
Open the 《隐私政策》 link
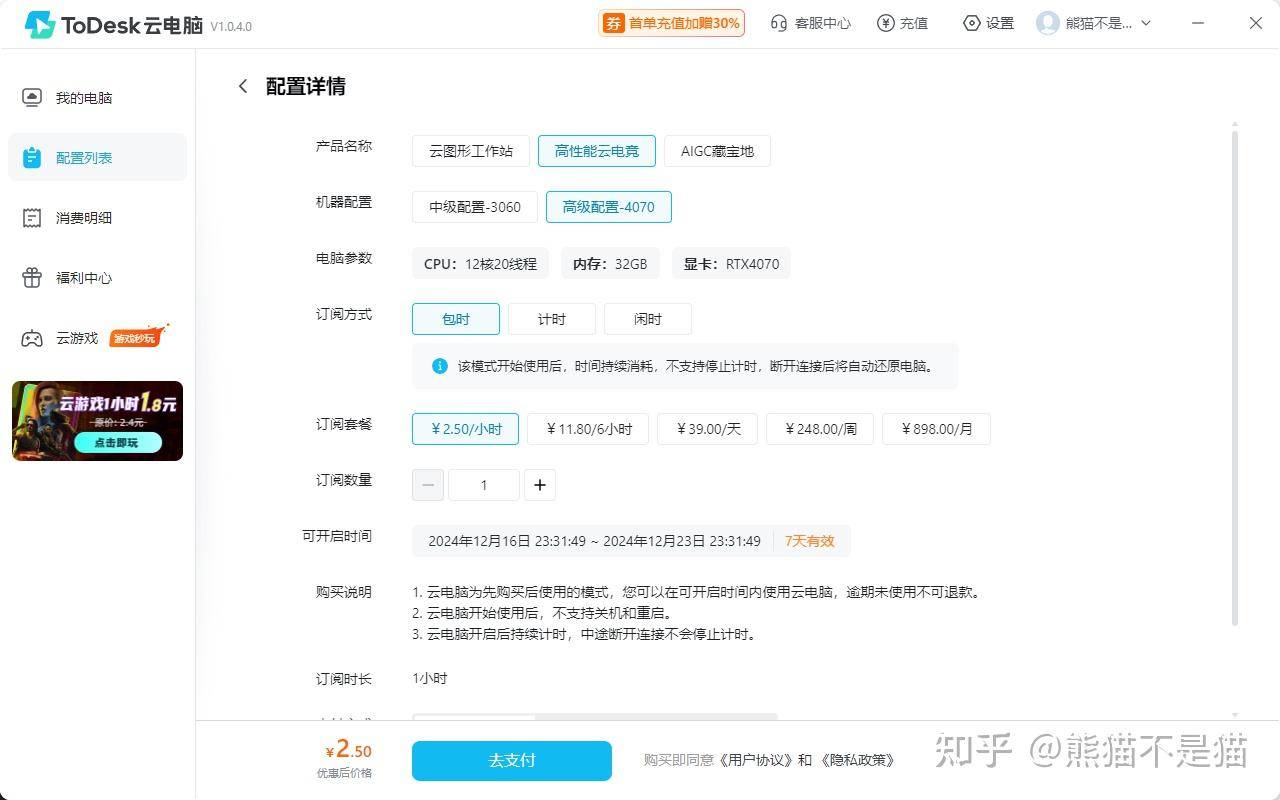pos(856,760)
